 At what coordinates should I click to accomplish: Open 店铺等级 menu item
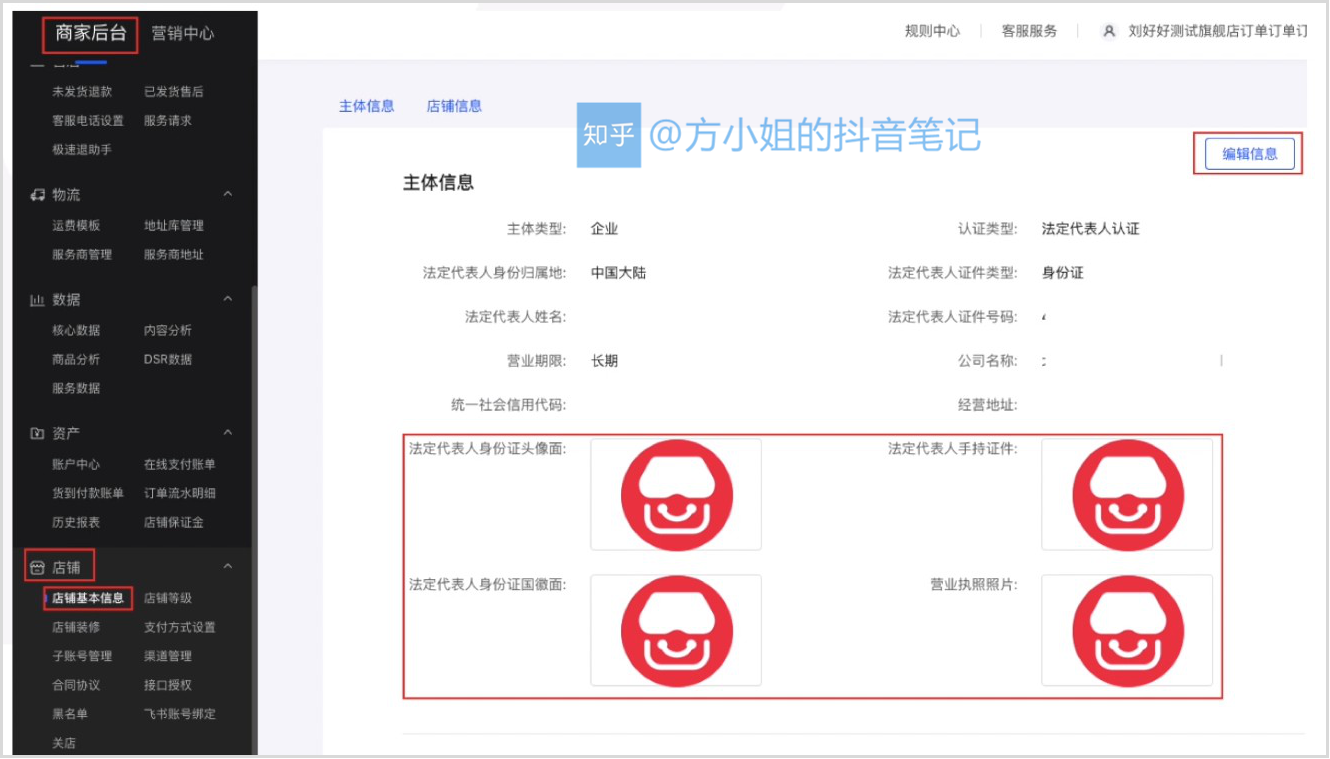[168, 599]
